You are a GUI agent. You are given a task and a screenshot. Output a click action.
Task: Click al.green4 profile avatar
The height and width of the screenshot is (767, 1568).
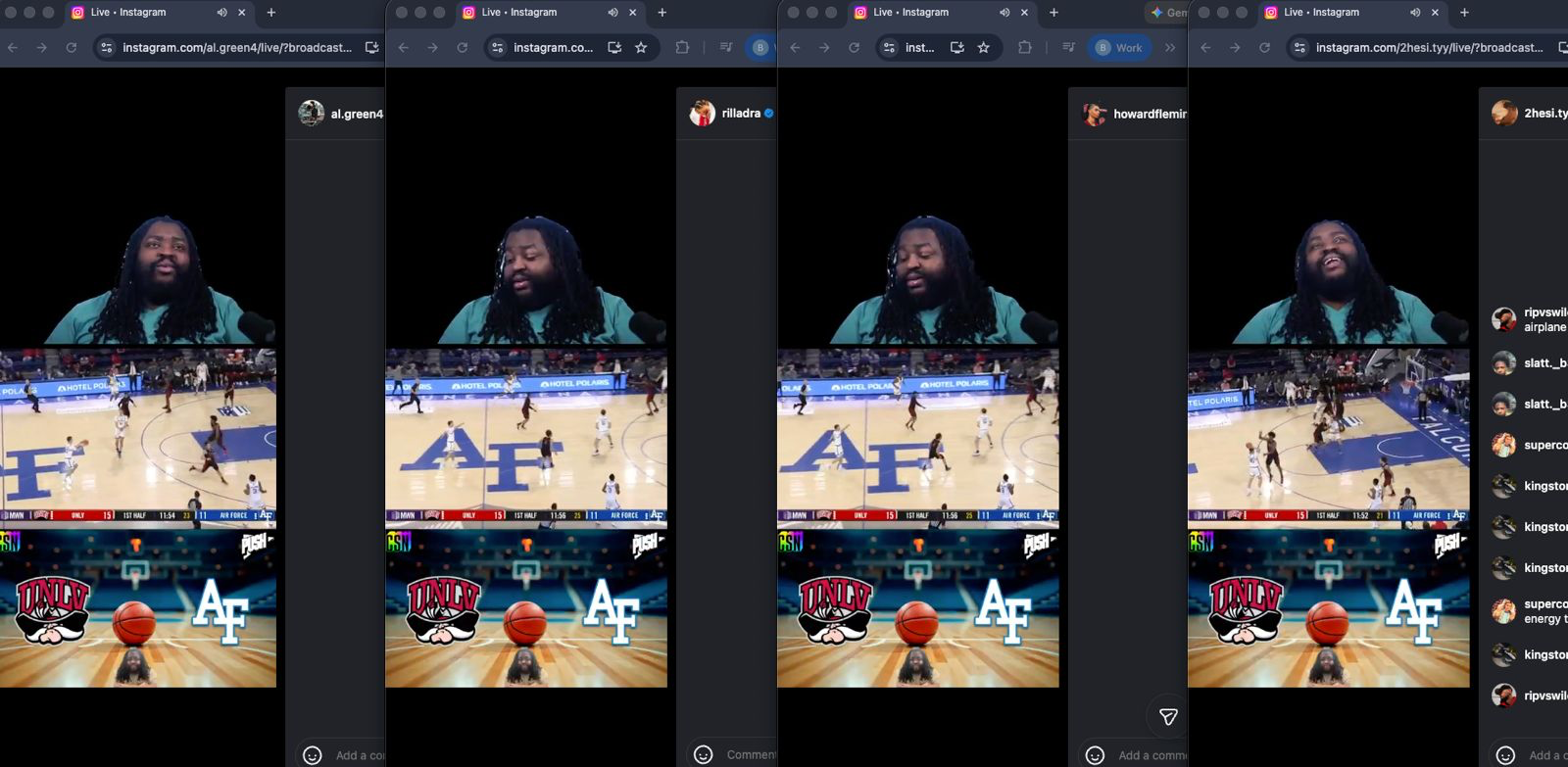click(312, 114)
